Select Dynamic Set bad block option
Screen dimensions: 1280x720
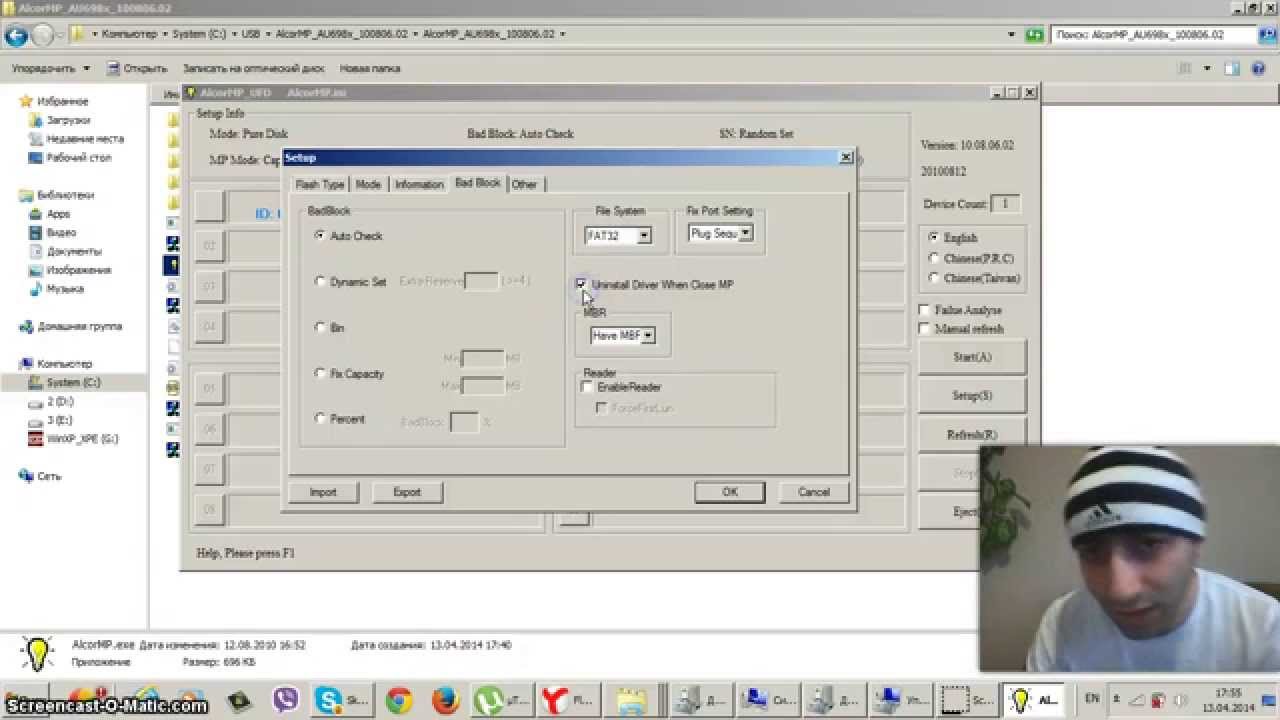[x=320, y=282]
